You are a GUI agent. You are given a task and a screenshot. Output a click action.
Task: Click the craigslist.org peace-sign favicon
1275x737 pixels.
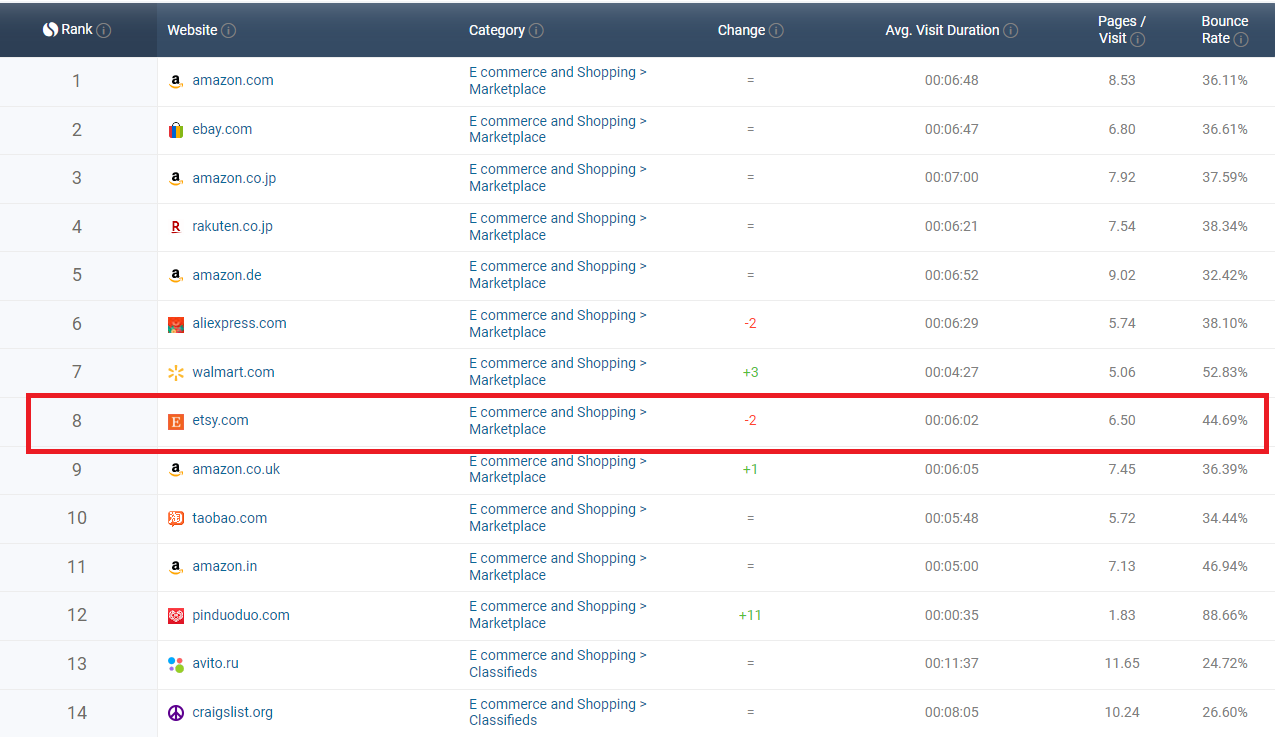(176, 713)
